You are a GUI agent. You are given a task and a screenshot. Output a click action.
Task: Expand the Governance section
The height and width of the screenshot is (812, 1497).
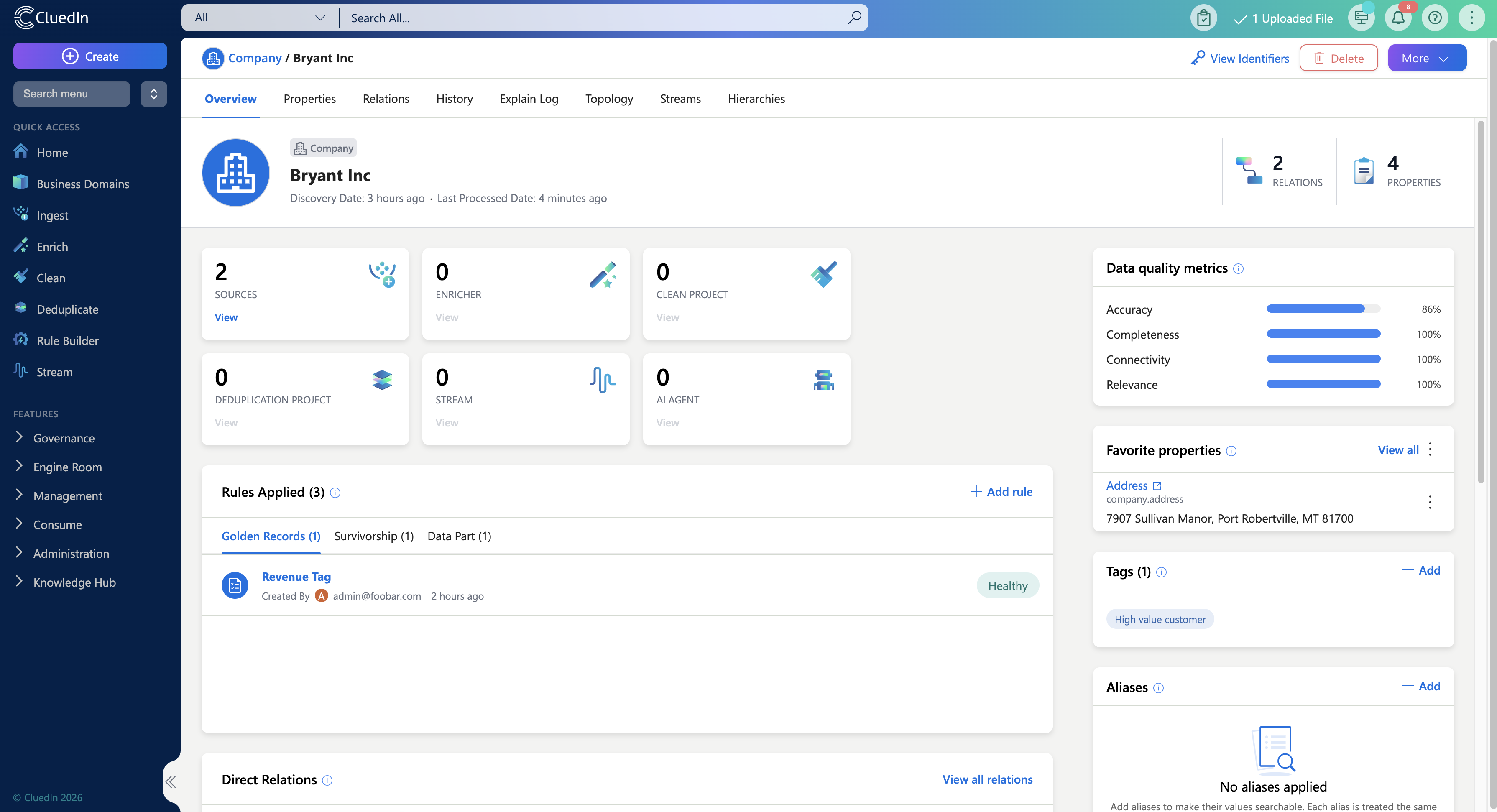pos(63,438)
